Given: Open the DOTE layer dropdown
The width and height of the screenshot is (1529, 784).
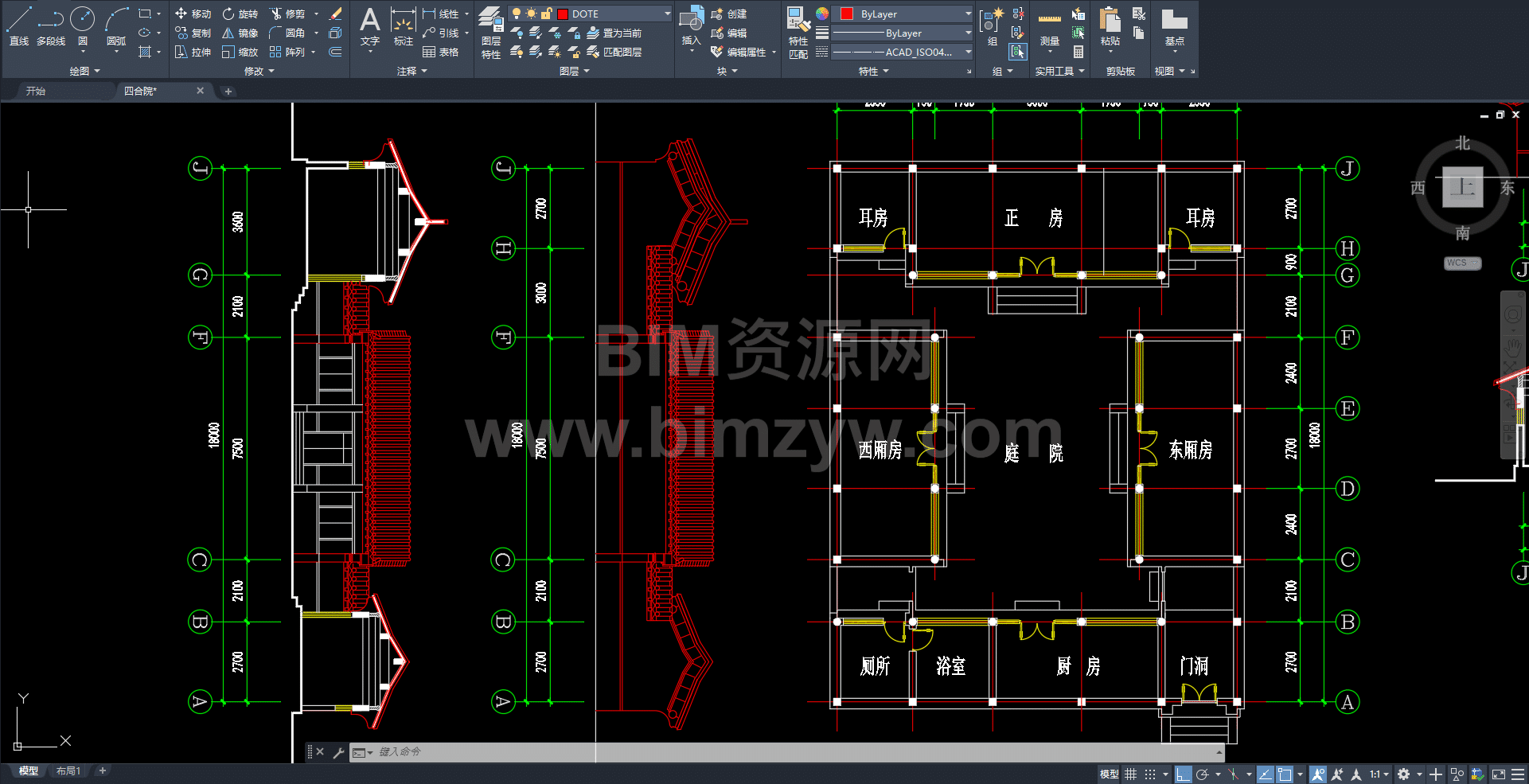Looking at the screenshot, I should pos(668,14).
